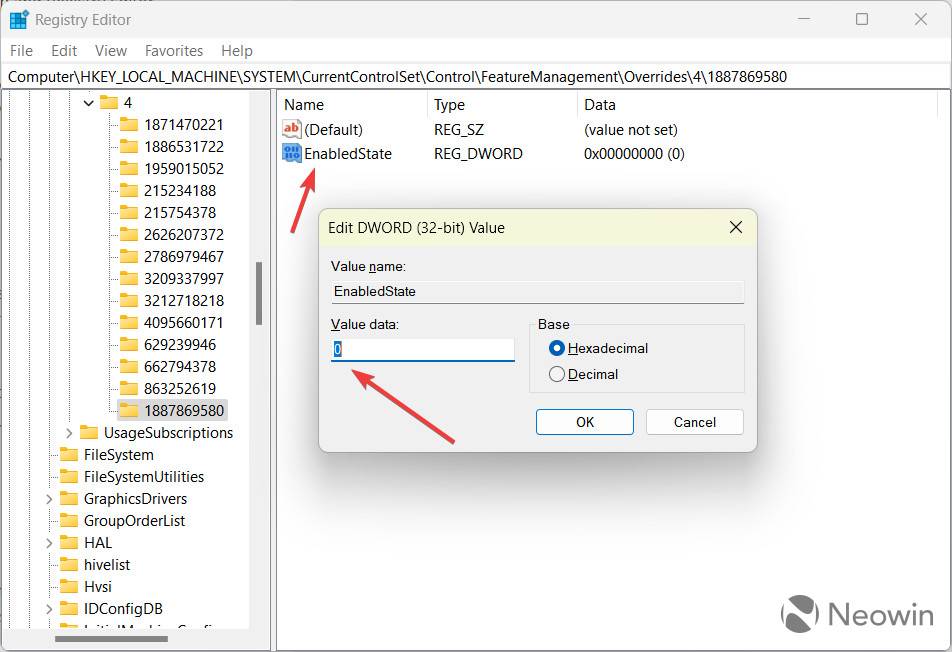This screenshot has width=952, height=652.
Task: Open the View menu
Action: (x=110, y=50)
